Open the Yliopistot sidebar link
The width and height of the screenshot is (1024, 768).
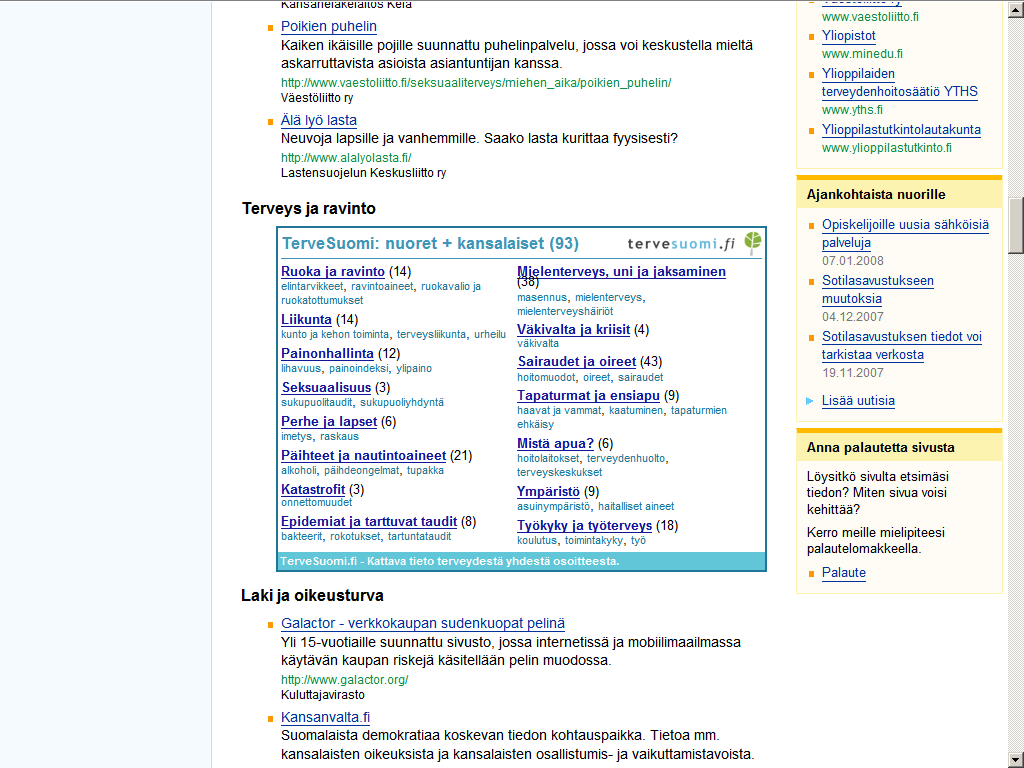point(848,37)
